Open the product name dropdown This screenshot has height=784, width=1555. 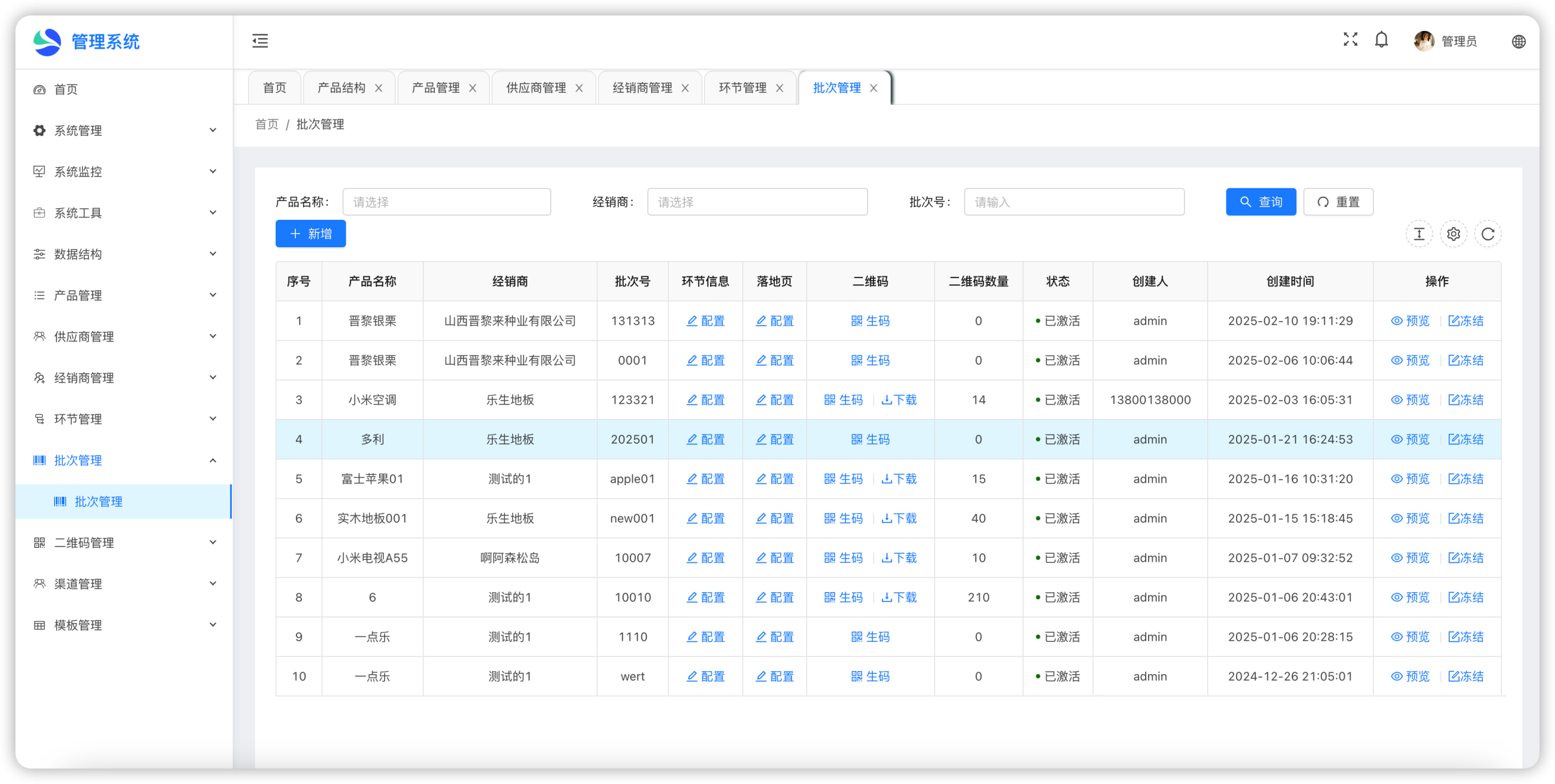pos(446,202)
